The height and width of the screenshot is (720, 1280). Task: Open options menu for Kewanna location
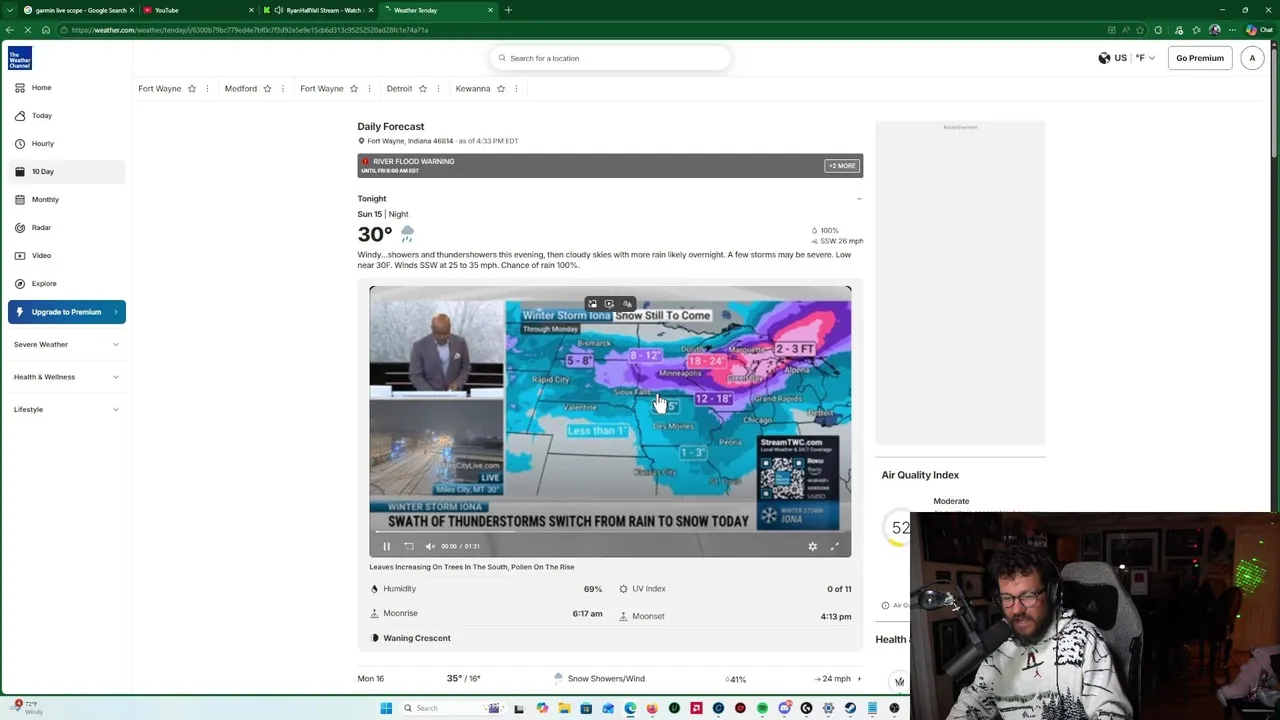tap(516, 88)
